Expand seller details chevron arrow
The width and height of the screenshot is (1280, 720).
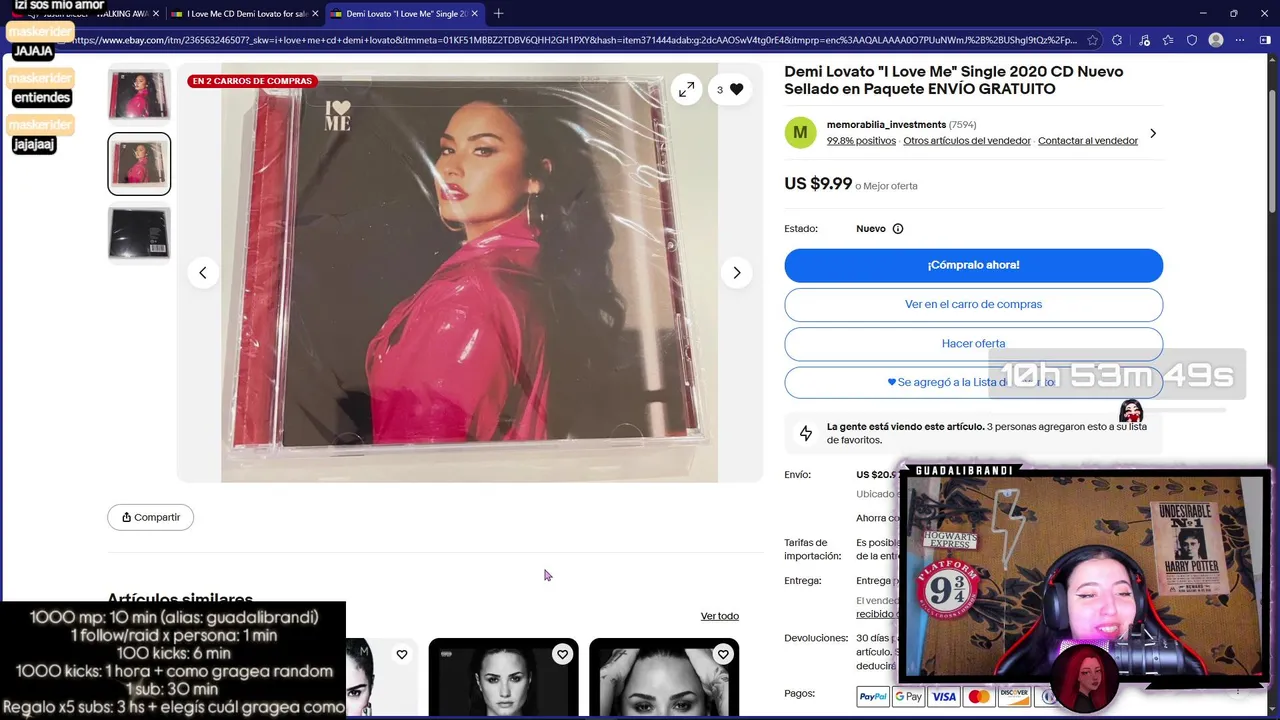[1152, 133]
